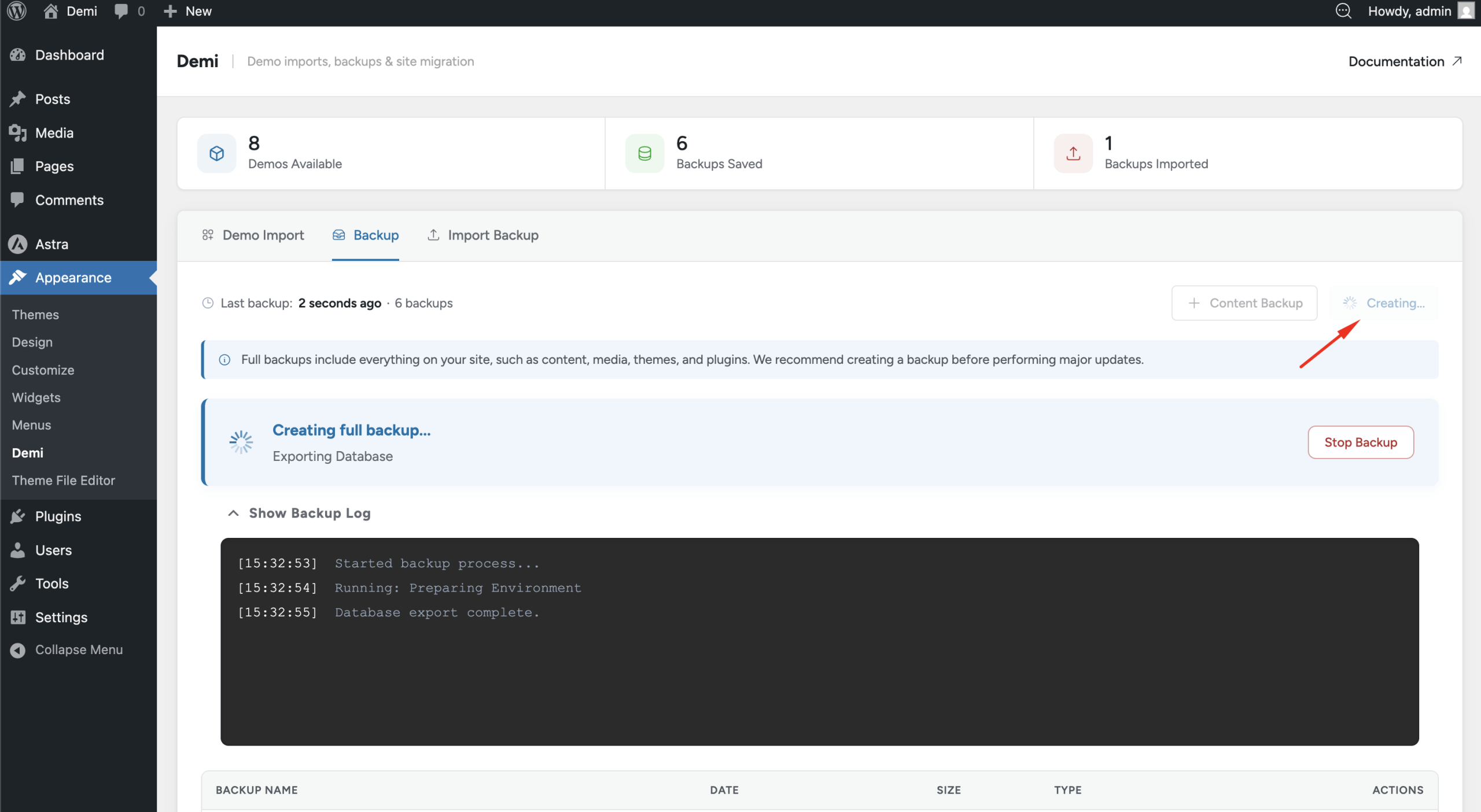This screenshot has height=812, width=1481.
Task: Click the Astra logo in sidebar
Action: point(18,244)
